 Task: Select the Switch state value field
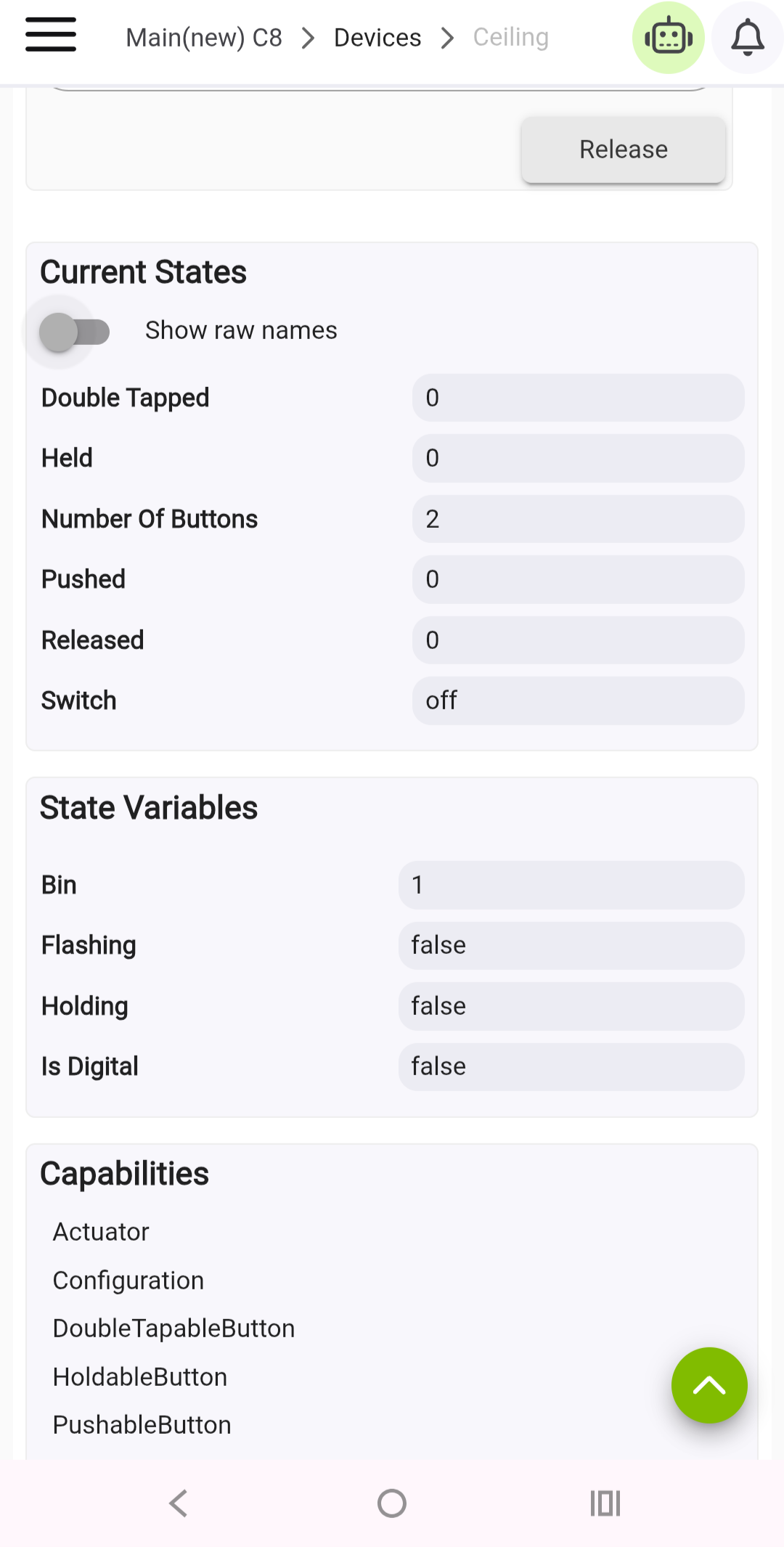(579, 701)
